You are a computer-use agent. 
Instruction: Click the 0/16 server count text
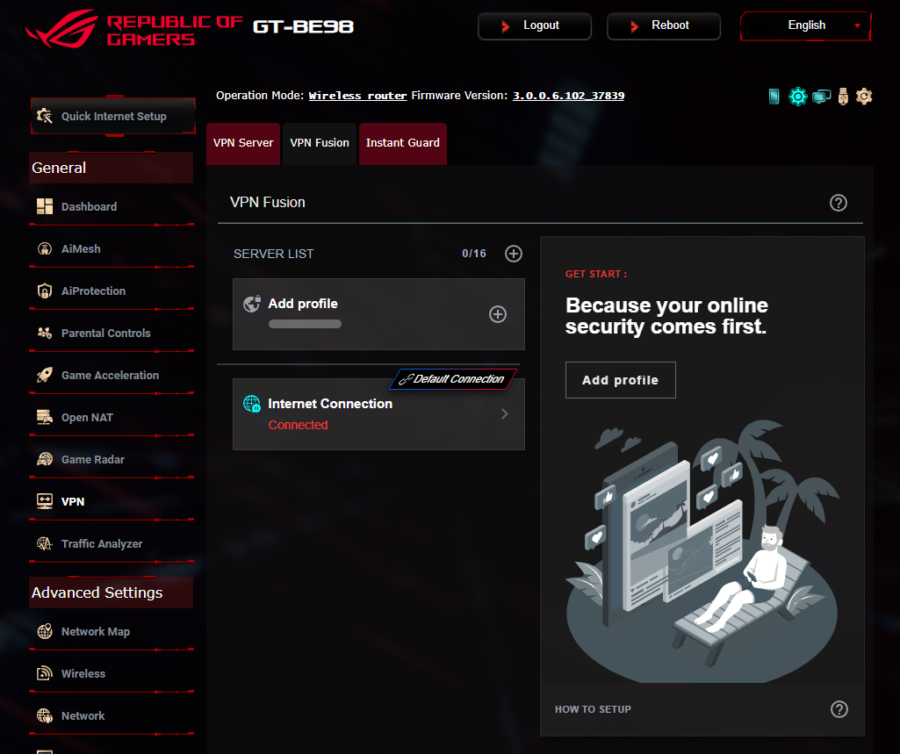[x=474, y=254]
